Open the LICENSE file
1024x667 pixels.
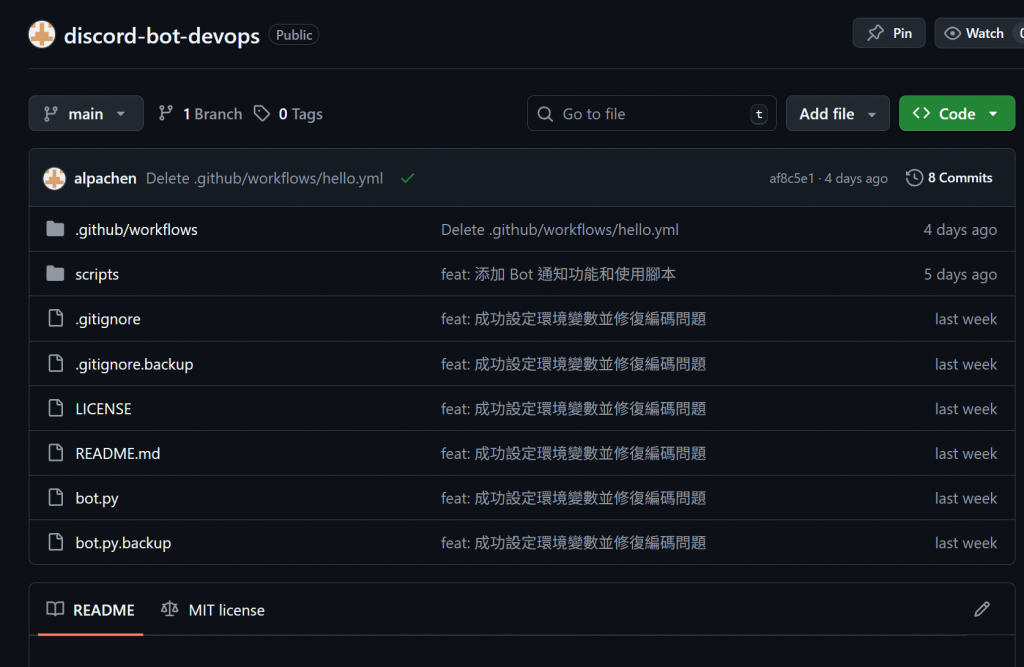(103, 409)
